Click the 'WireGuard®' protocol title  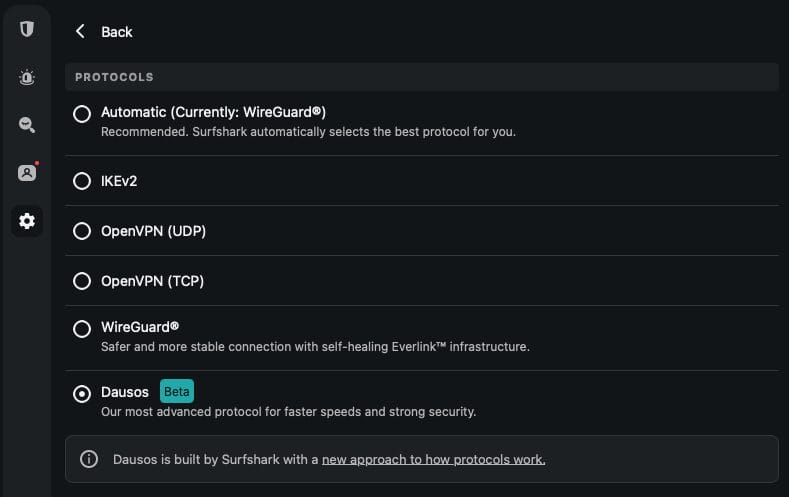pos(140,327)
